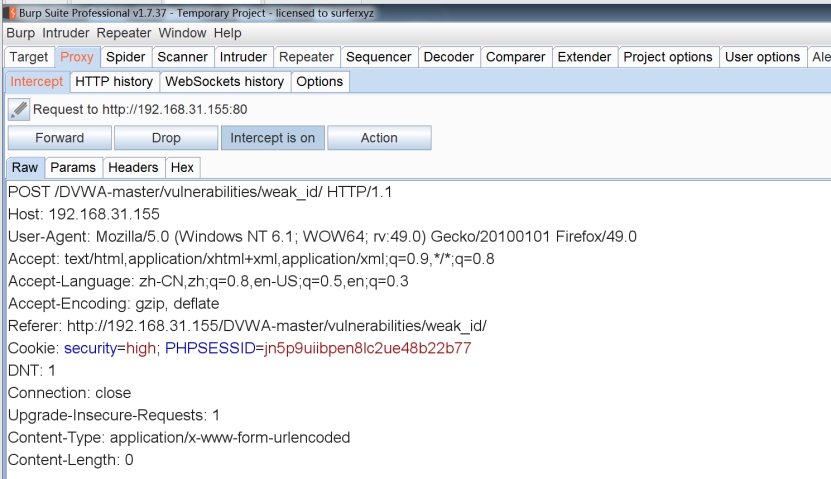Click the Accept-Encoding: gzip, deflate line
The width and height of the screenshot is (831, 479).
pyautogui.click(x=113, y=303)
